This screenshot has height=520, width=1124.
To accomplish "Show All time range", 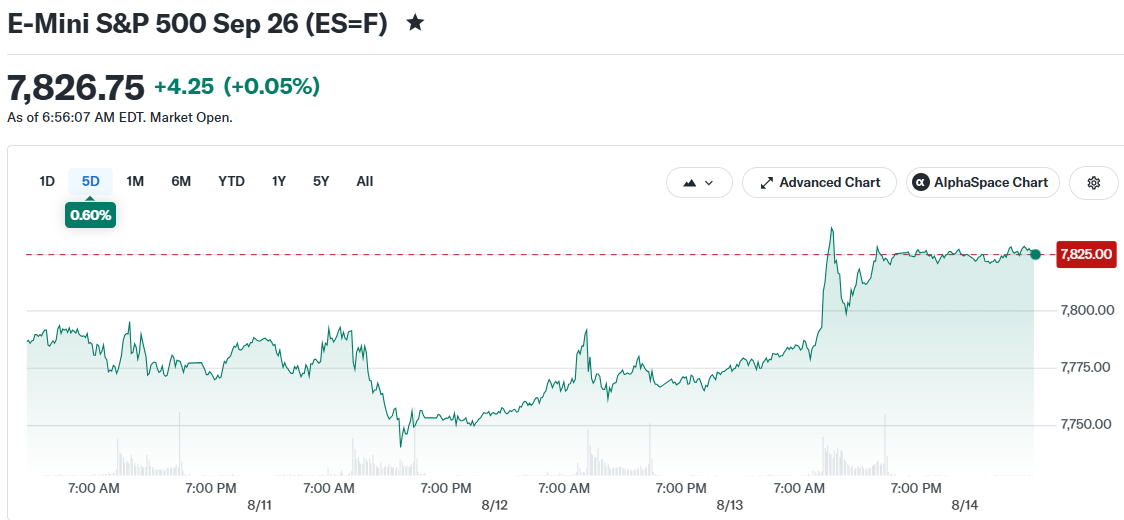I will point(365,181).
